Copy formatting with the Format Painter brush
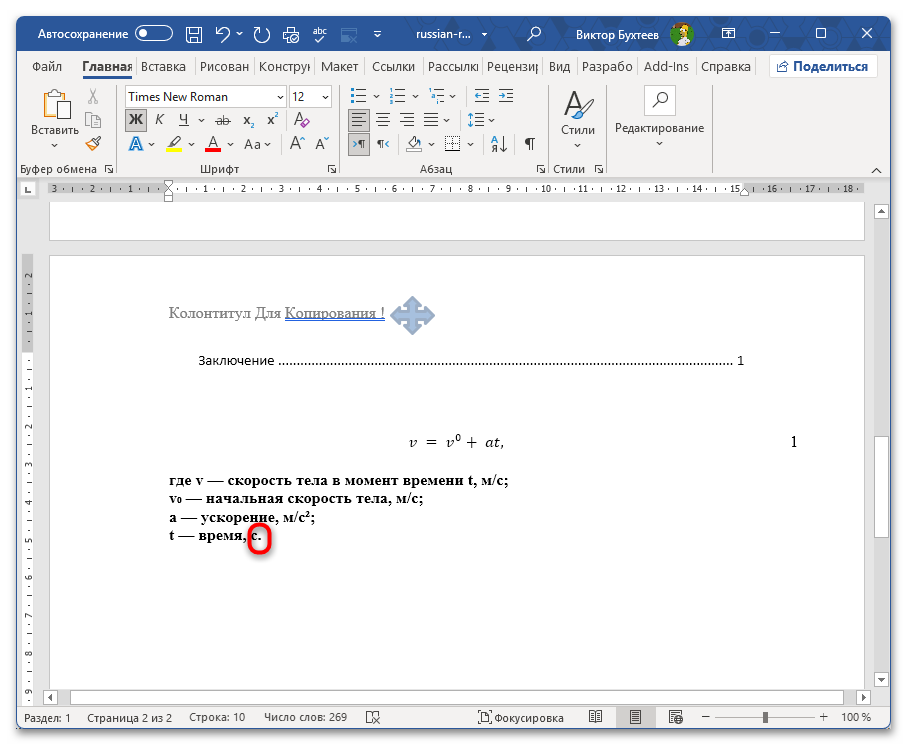This screenshot has width=907, height=745. tap(93, 143)
